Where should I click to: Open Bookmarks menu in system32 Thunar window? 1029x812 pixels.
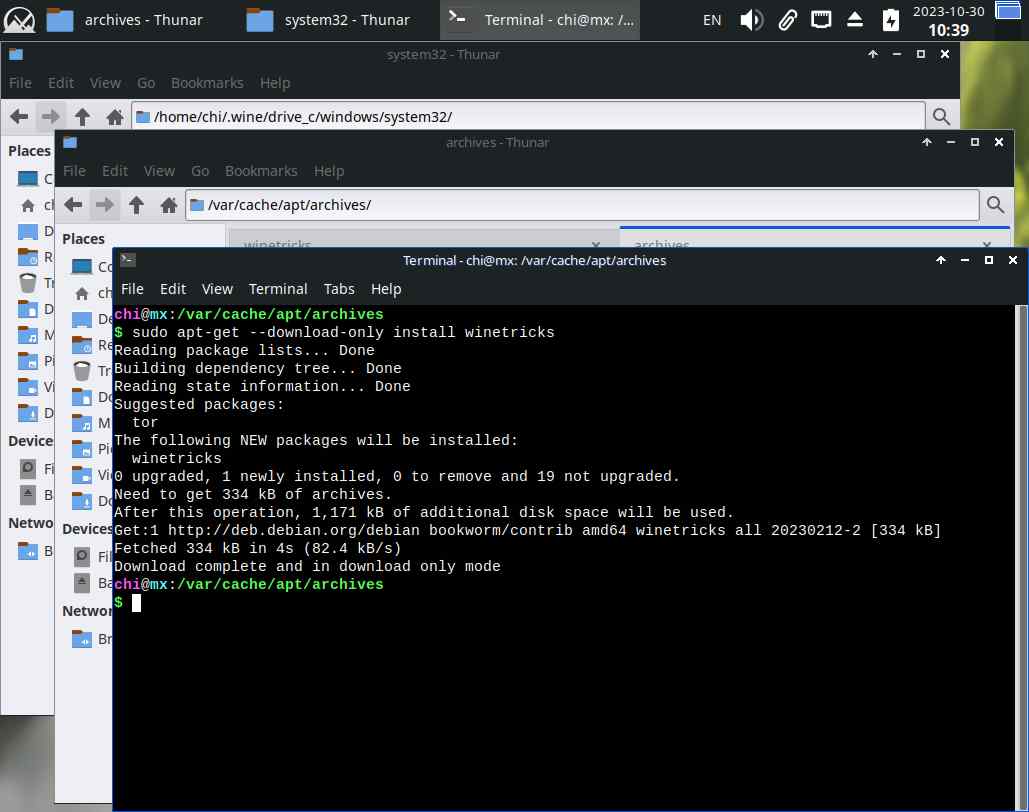point(207,83)
